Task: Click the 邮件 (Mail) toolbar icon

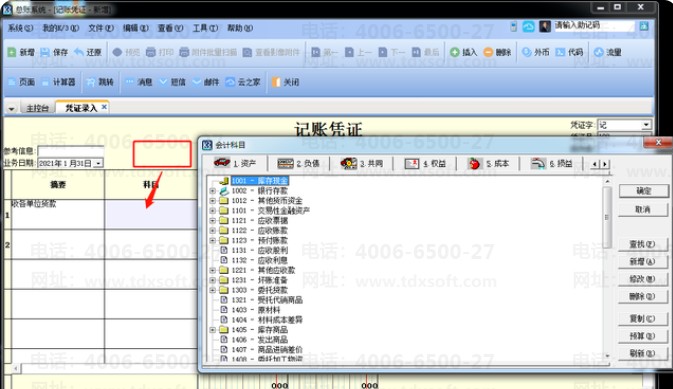Action: coord(197,82)
